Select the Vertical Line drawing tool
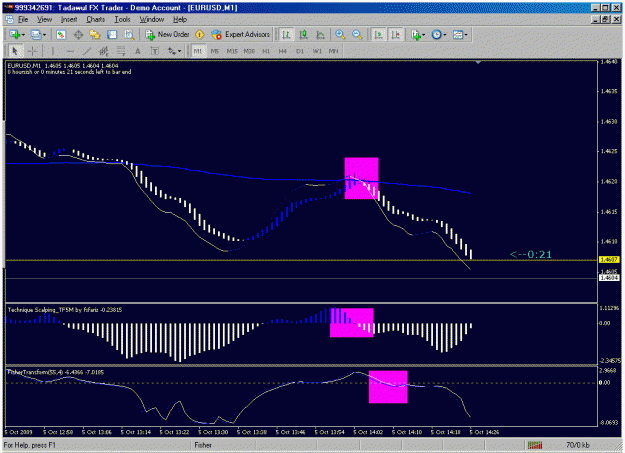625x453 pixels. point(52,51)
